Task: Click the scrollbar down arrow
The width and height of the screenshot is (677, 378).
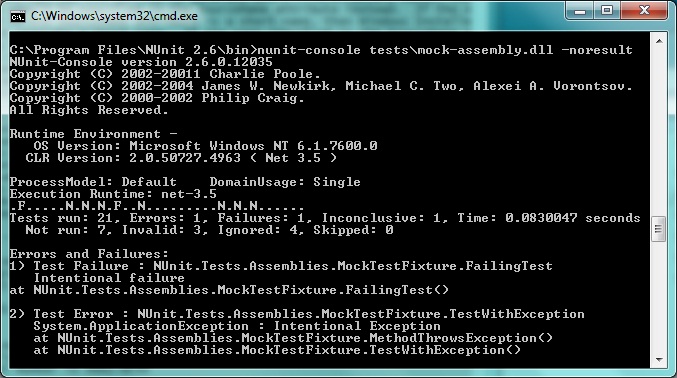Action: 659,359
